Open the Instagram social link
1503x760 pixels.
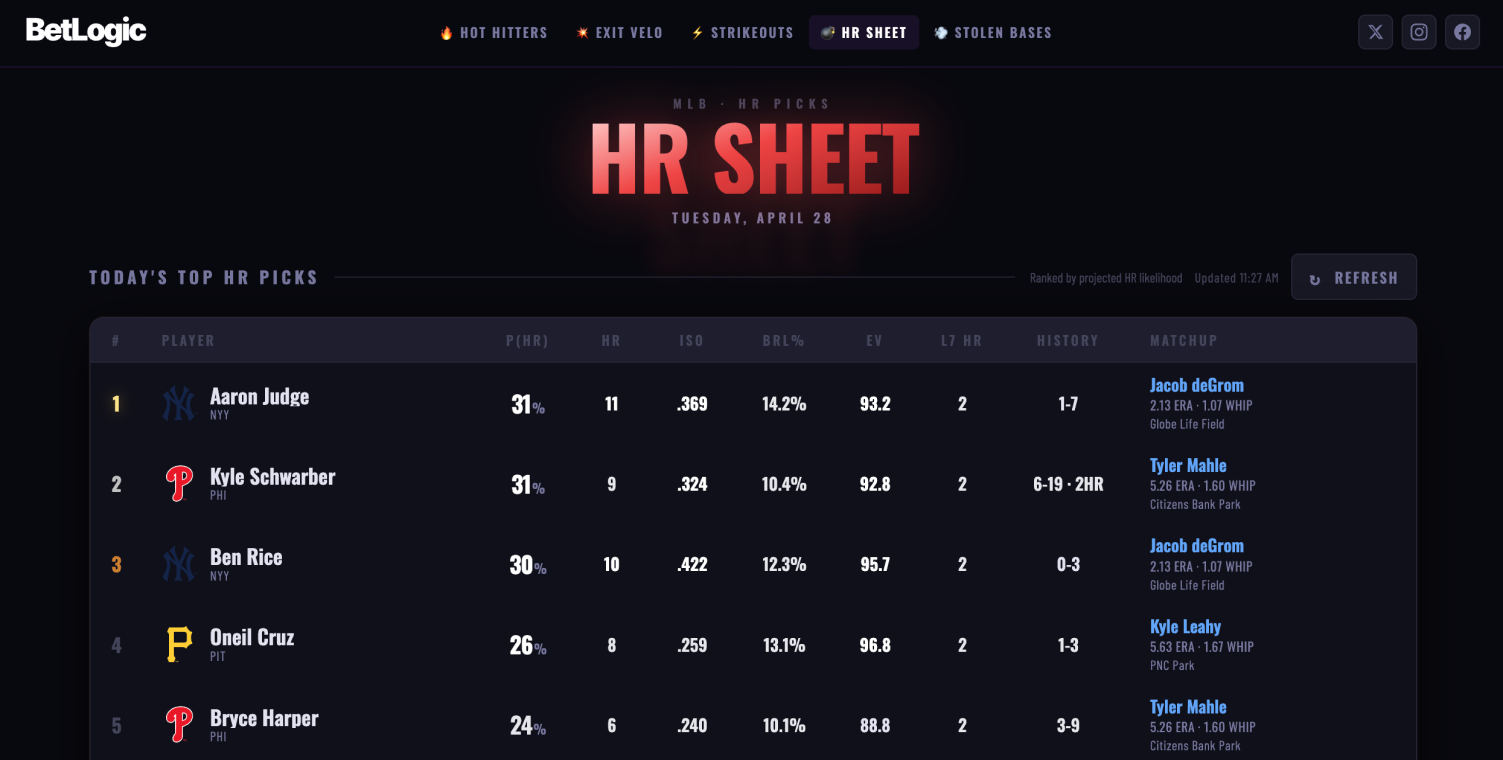point(1419,32)
